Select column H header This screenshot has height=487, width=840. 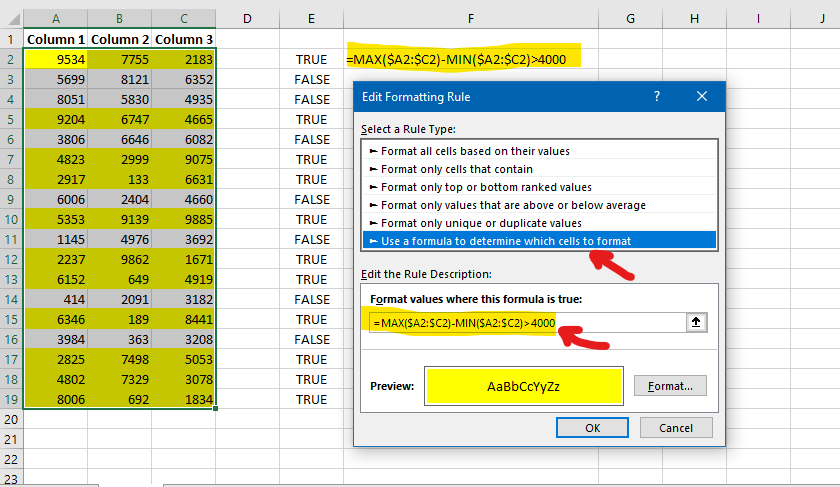point(694,19)
